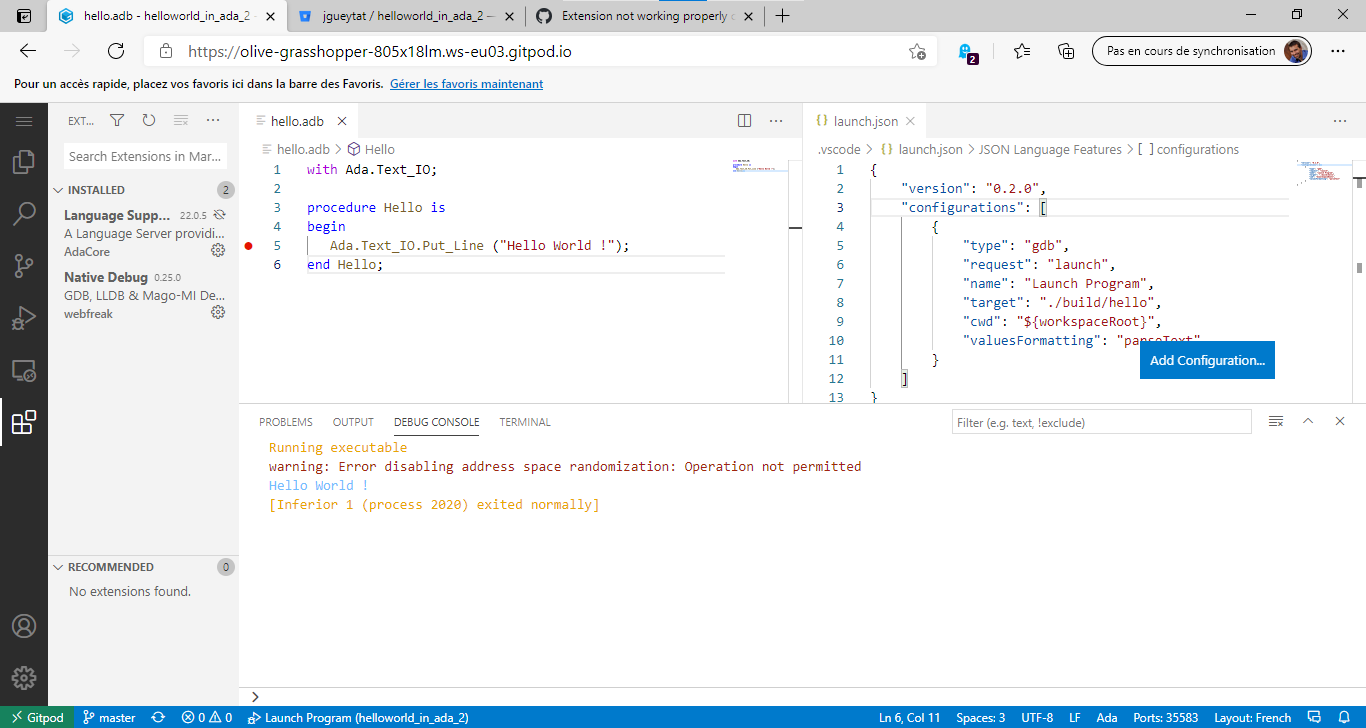Open the extensions filter funnel
The height and width of the screenshot is (728, 1366).
pos(117,120)
